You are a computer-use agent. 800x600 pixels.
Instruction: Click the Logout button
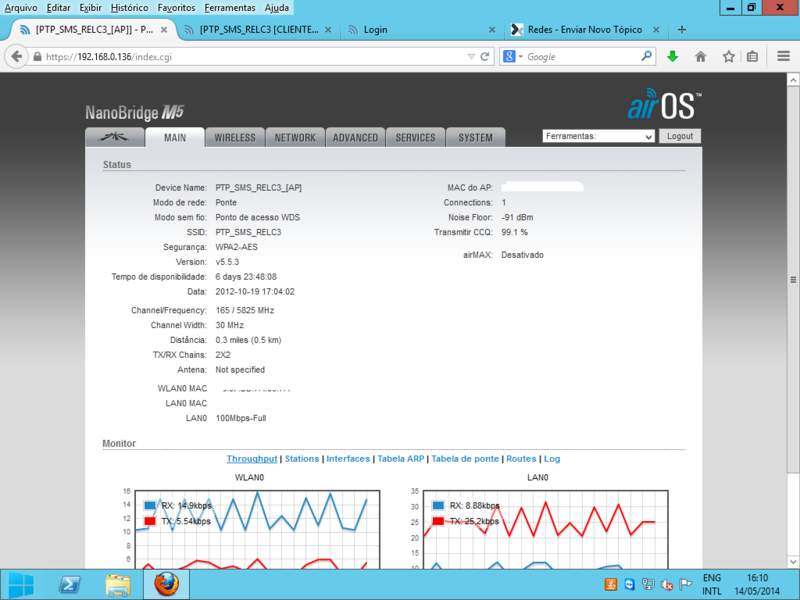(680, 136)
